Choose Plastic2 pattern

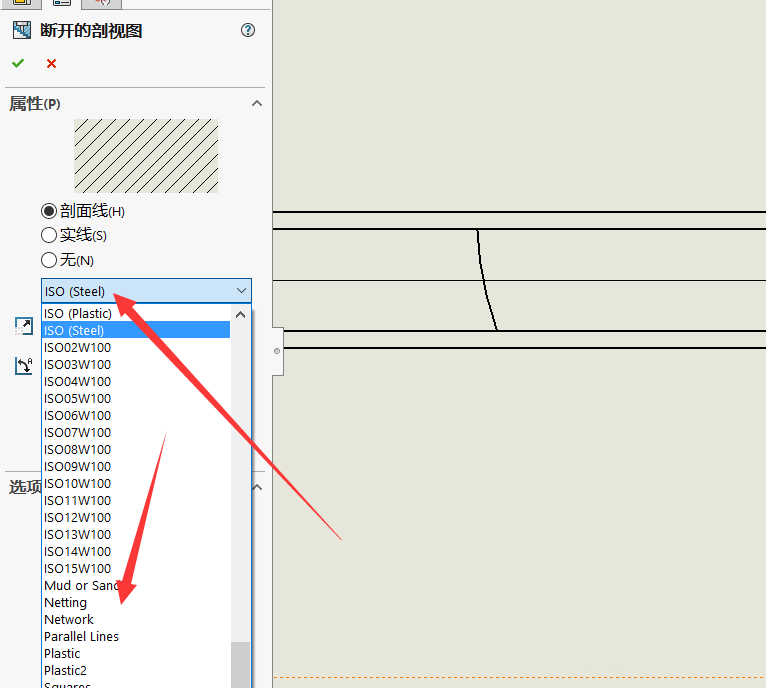[136, 670]
